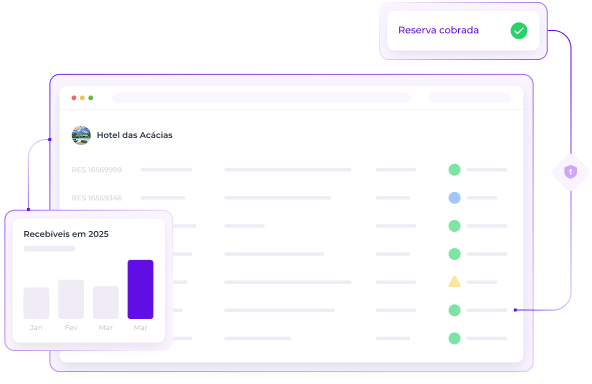Open the Hotel das Acácias avatar thumbnail
Image resolution: width=592 pixels, height=384 pixels.
pos(81,135)
